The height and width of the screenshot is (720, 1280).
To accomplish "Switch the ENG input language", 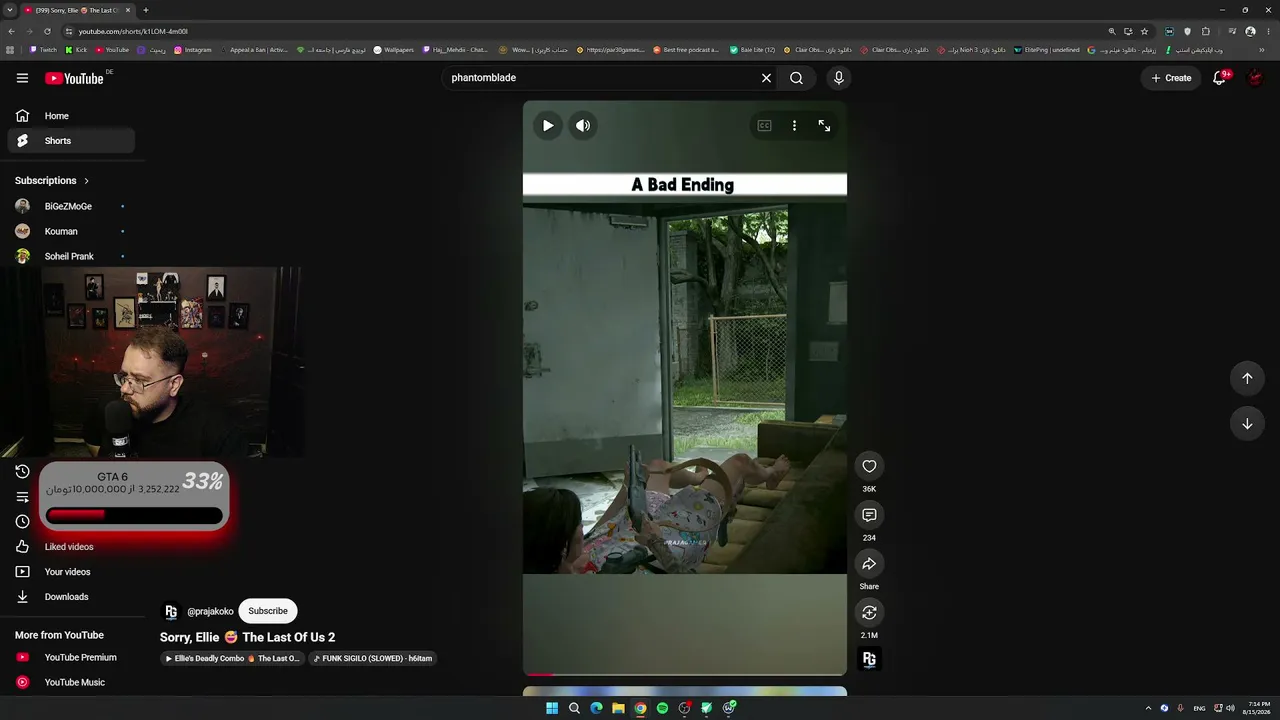I will tap(1199, 708).
